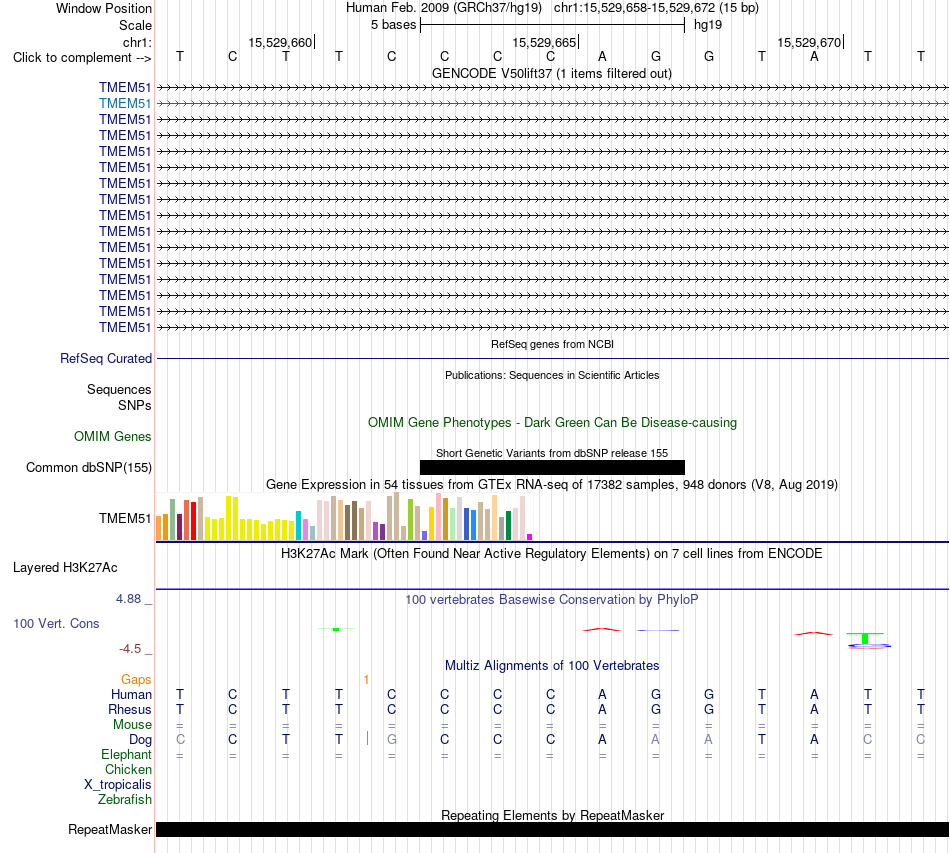The height and width of the screenshot is (853, 950).
Task: Click 'Publications: Sequences in Scientific Articles' title
Action: tap(552, 375)
